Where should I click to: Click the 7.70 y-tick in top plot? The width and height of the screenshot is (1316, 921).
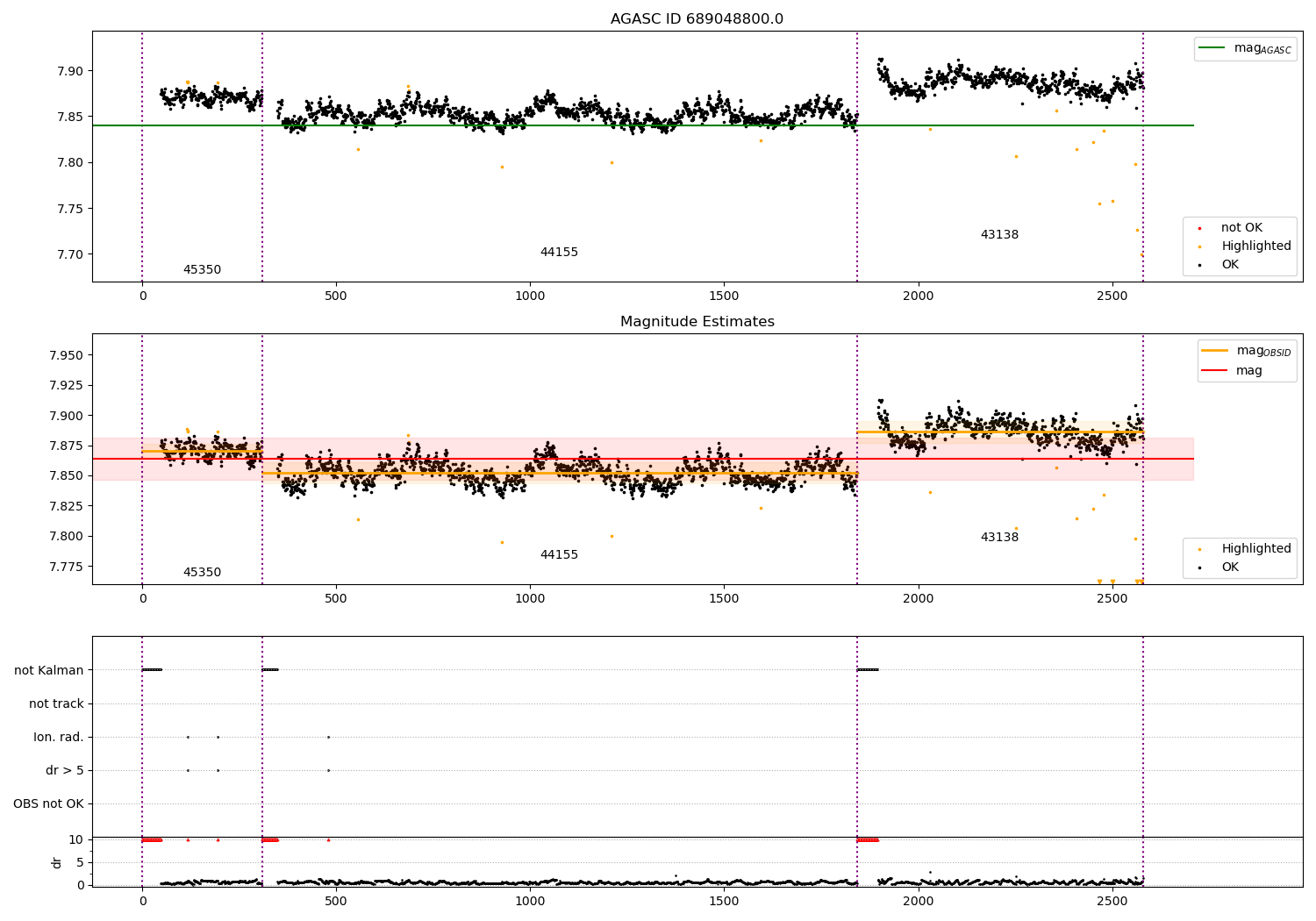(x=70, y=254)
